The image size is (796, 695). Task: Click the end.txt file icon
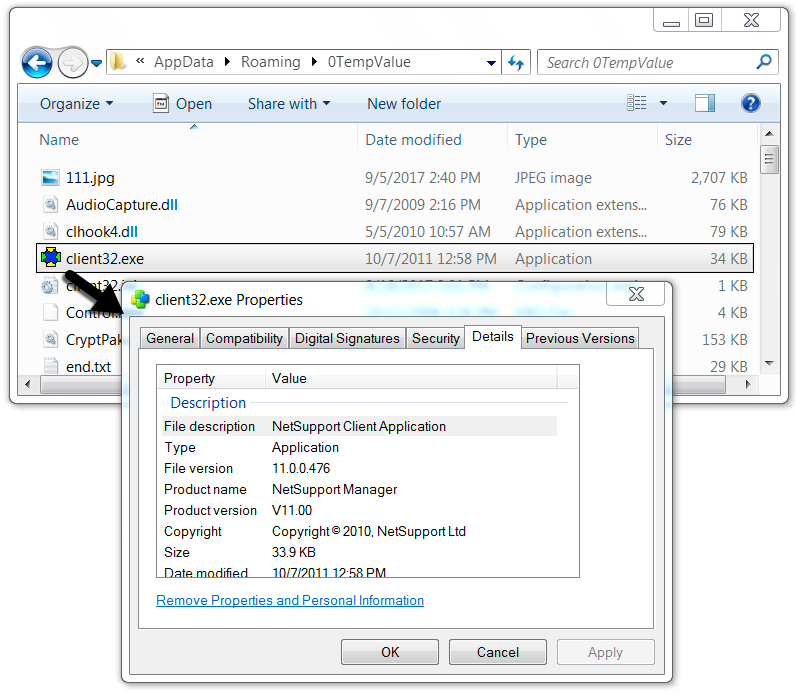[50, 366]
